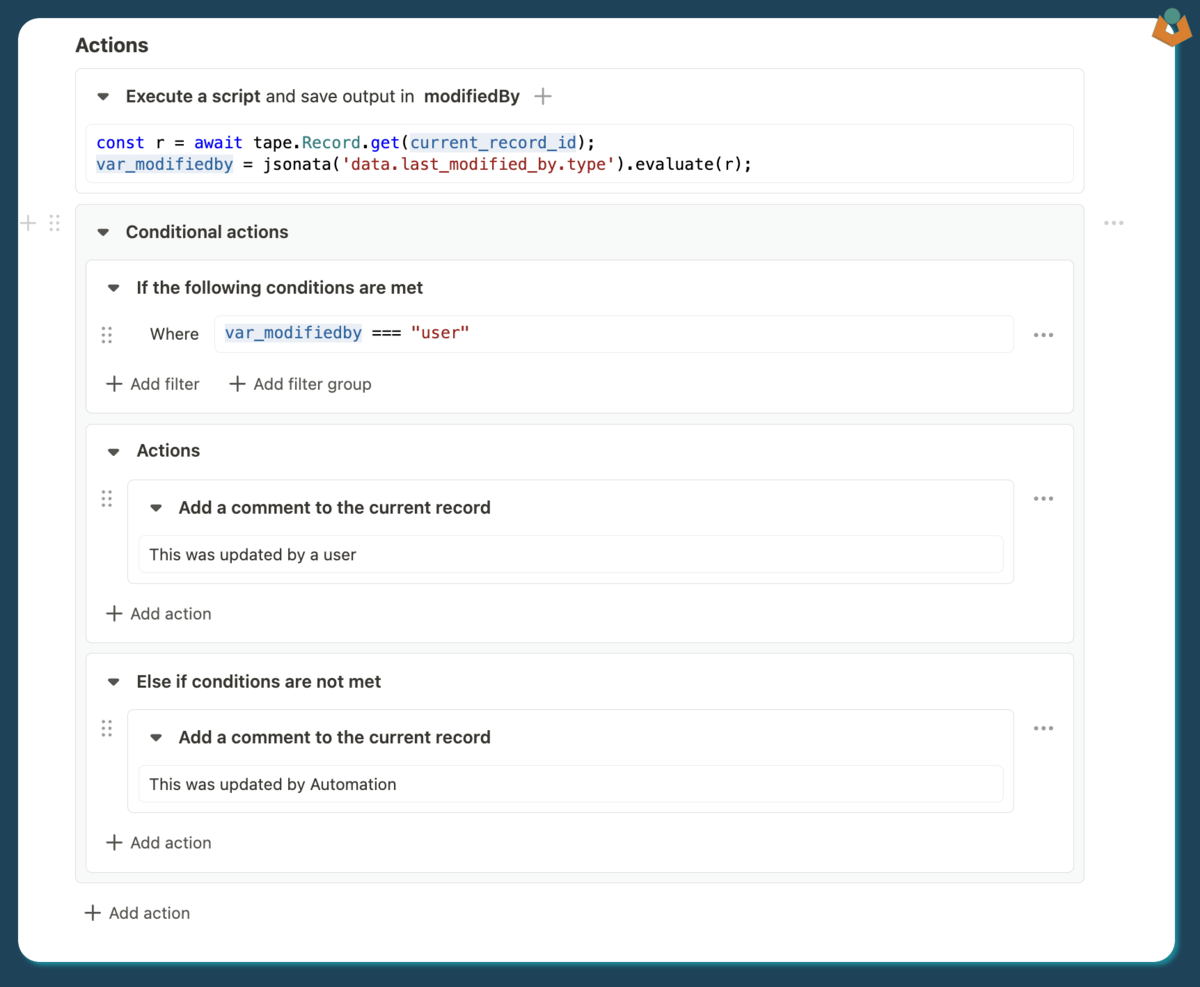The width and height of the screenshot is (1200, 987).
Task: Open menu for 'updated by a user' comment action
Action: click(x=1043, y=498)
